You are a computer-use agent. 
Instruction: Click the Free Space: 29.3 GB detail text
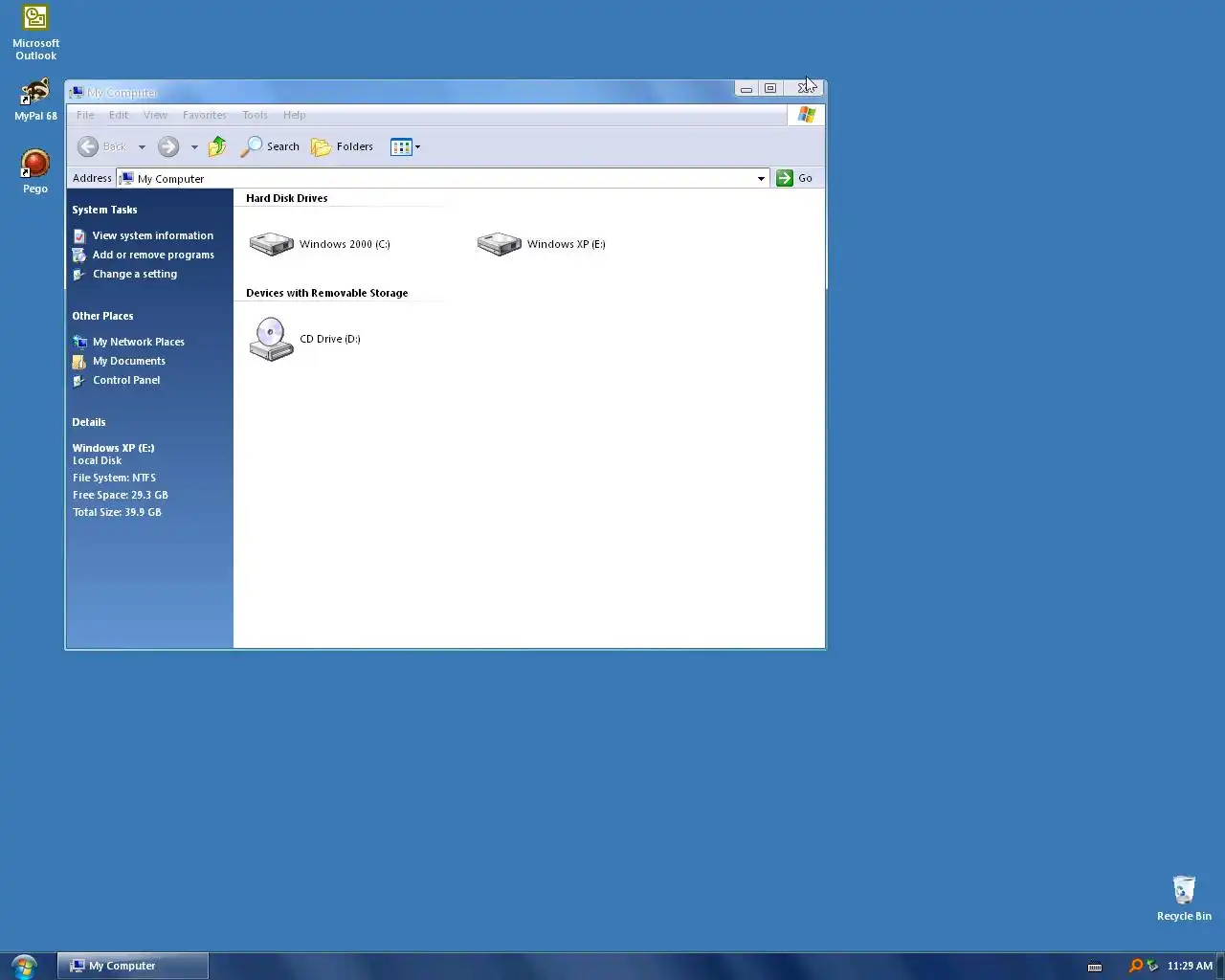[x=121, y=495]
